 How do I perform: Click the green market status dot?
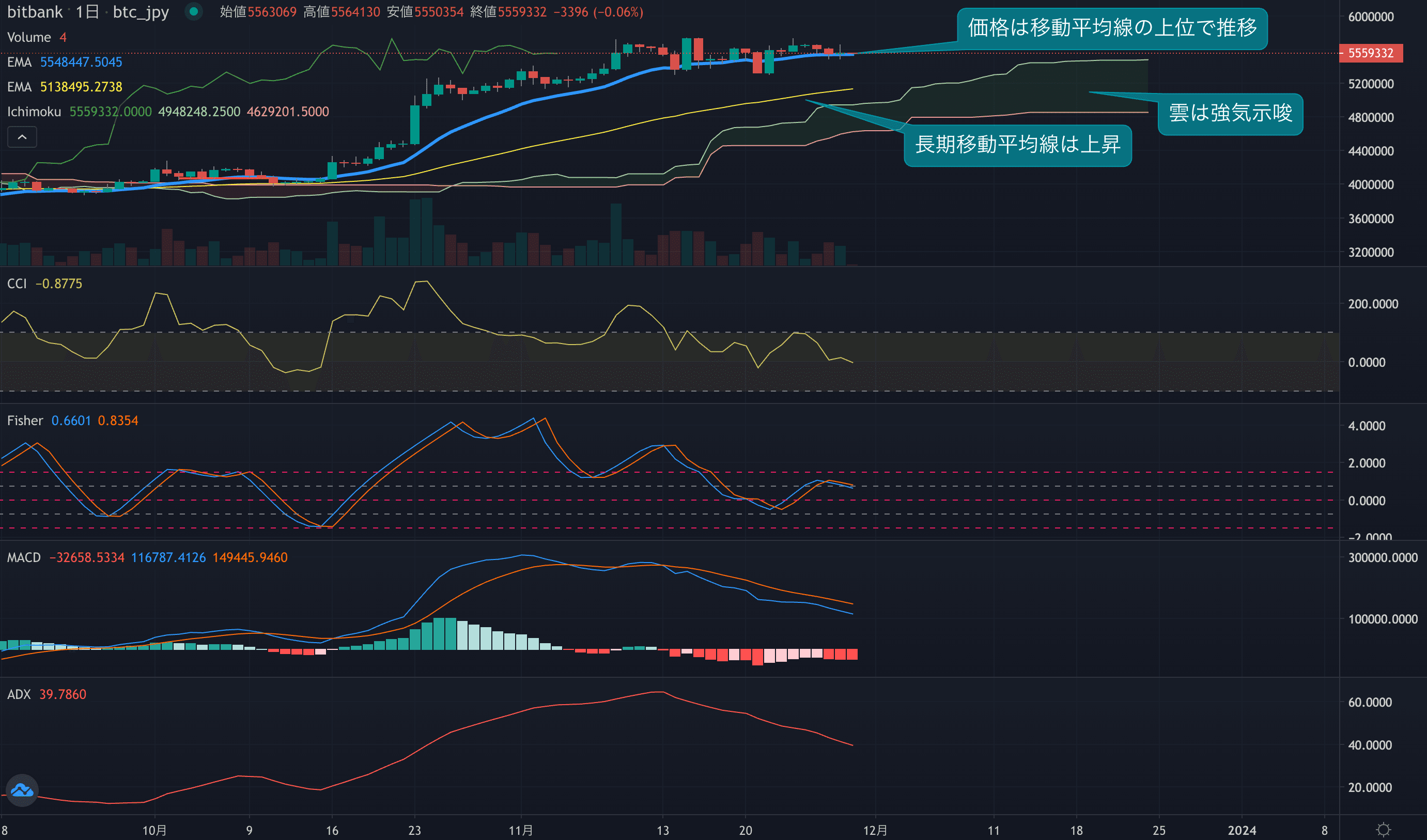click(x=194, y=11)
